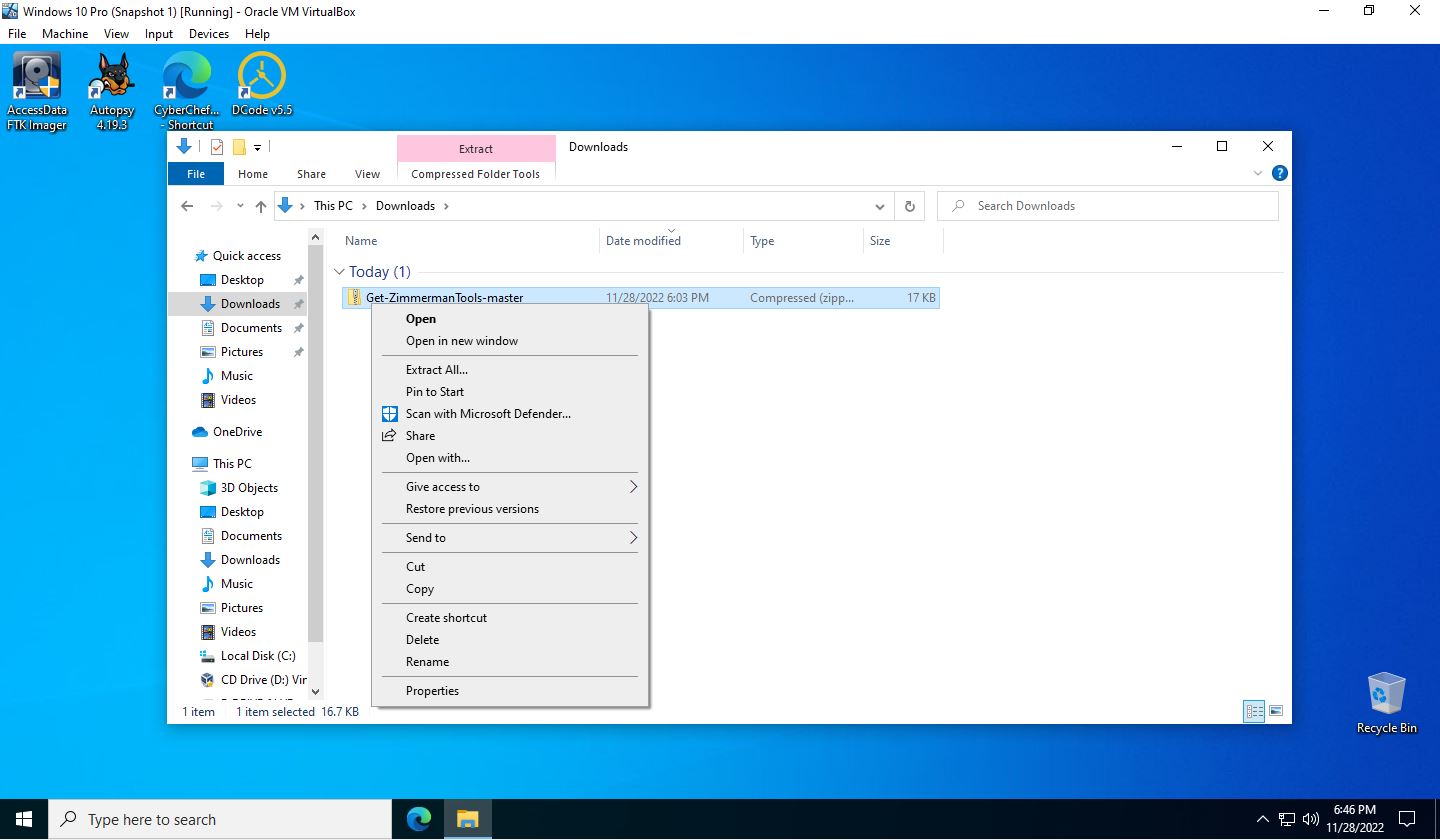Open Videos under This PC
Viewport: 1440px width, 840px height.
[x=238, y=632]
